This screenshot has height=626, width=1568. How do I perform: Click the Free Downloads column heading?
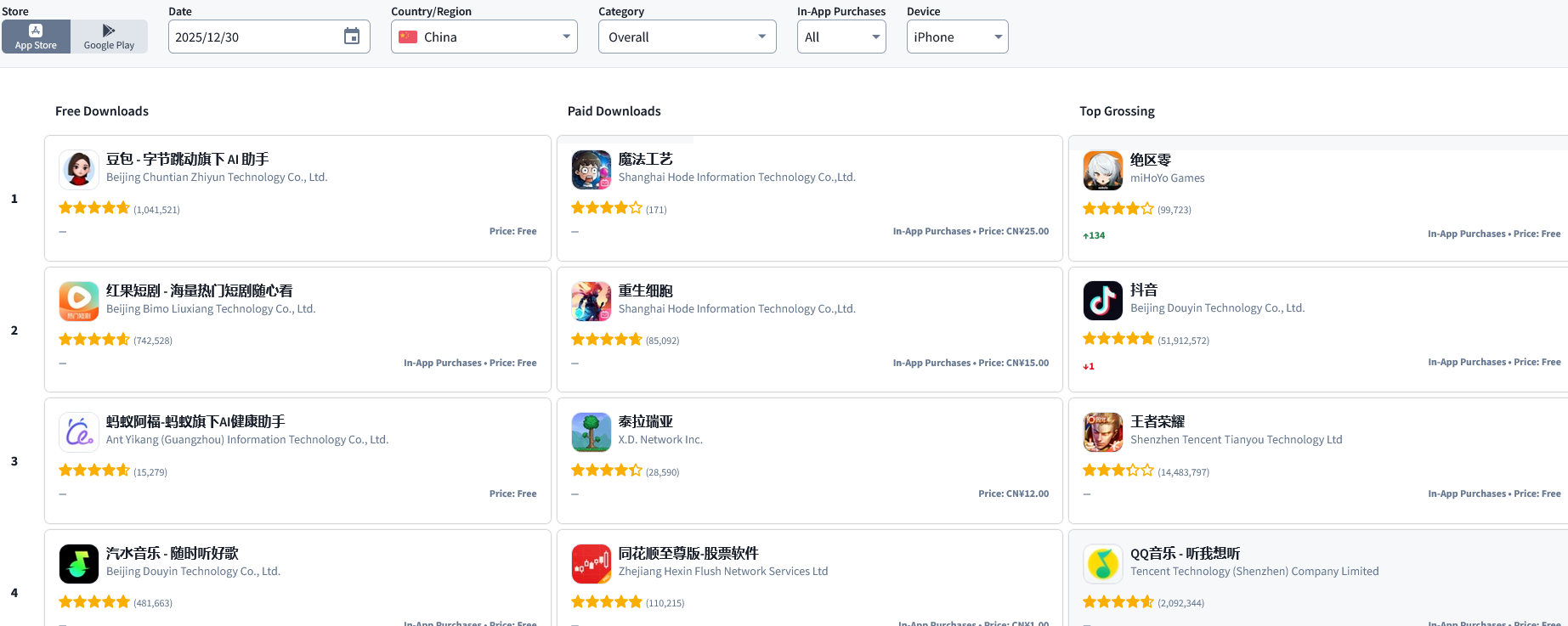102,111
